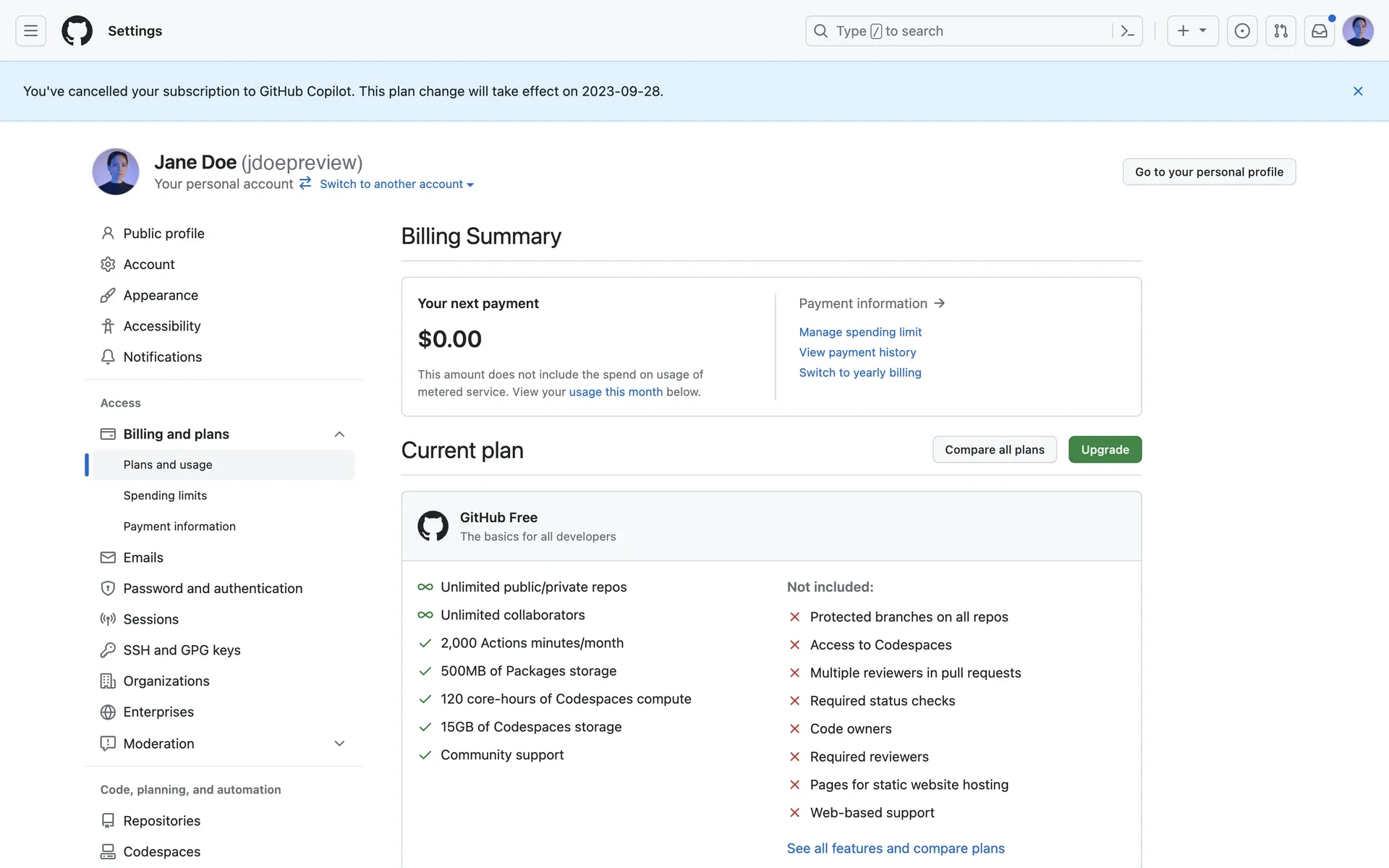Click the Public profile person icon

tap(108, 234)
